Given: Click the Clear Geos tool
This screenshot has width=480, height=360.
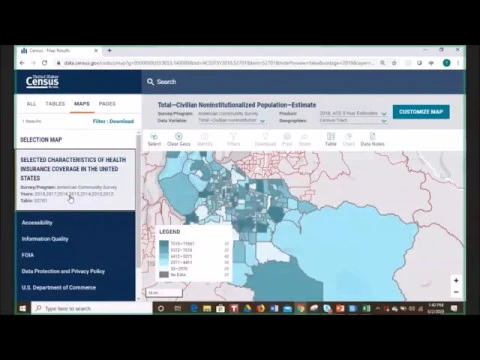Looking at the screenshot, I should [179, 139].
